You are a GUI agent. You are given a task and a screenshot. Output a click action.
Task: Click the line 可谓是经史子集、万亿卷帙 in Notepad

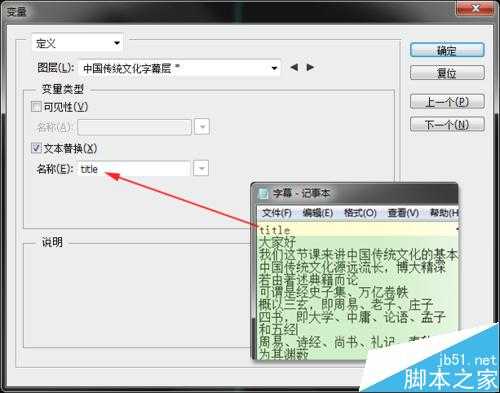333,292
